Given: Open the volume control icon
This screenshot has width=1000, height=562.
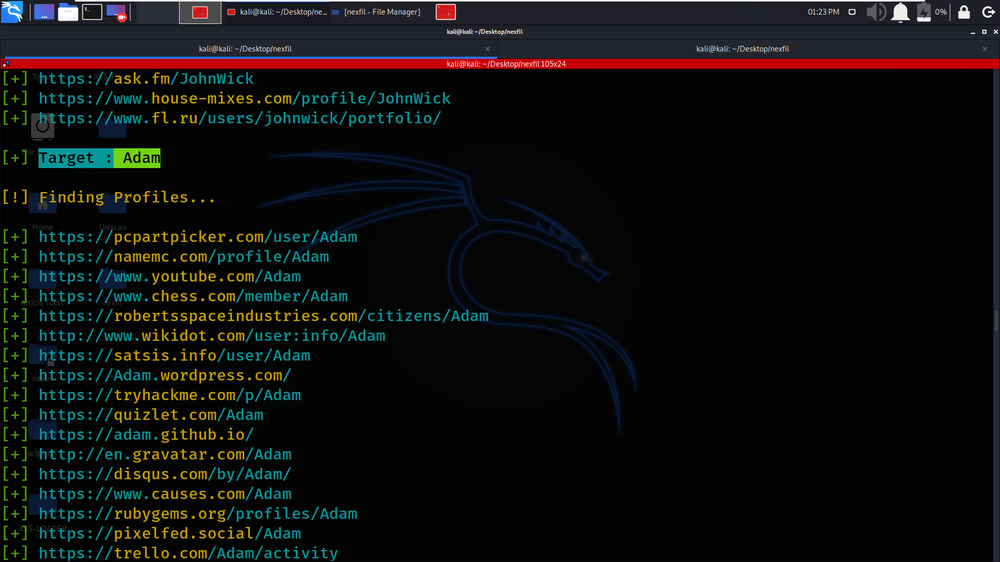Looking at the screenshot, I should pos(876,12).
